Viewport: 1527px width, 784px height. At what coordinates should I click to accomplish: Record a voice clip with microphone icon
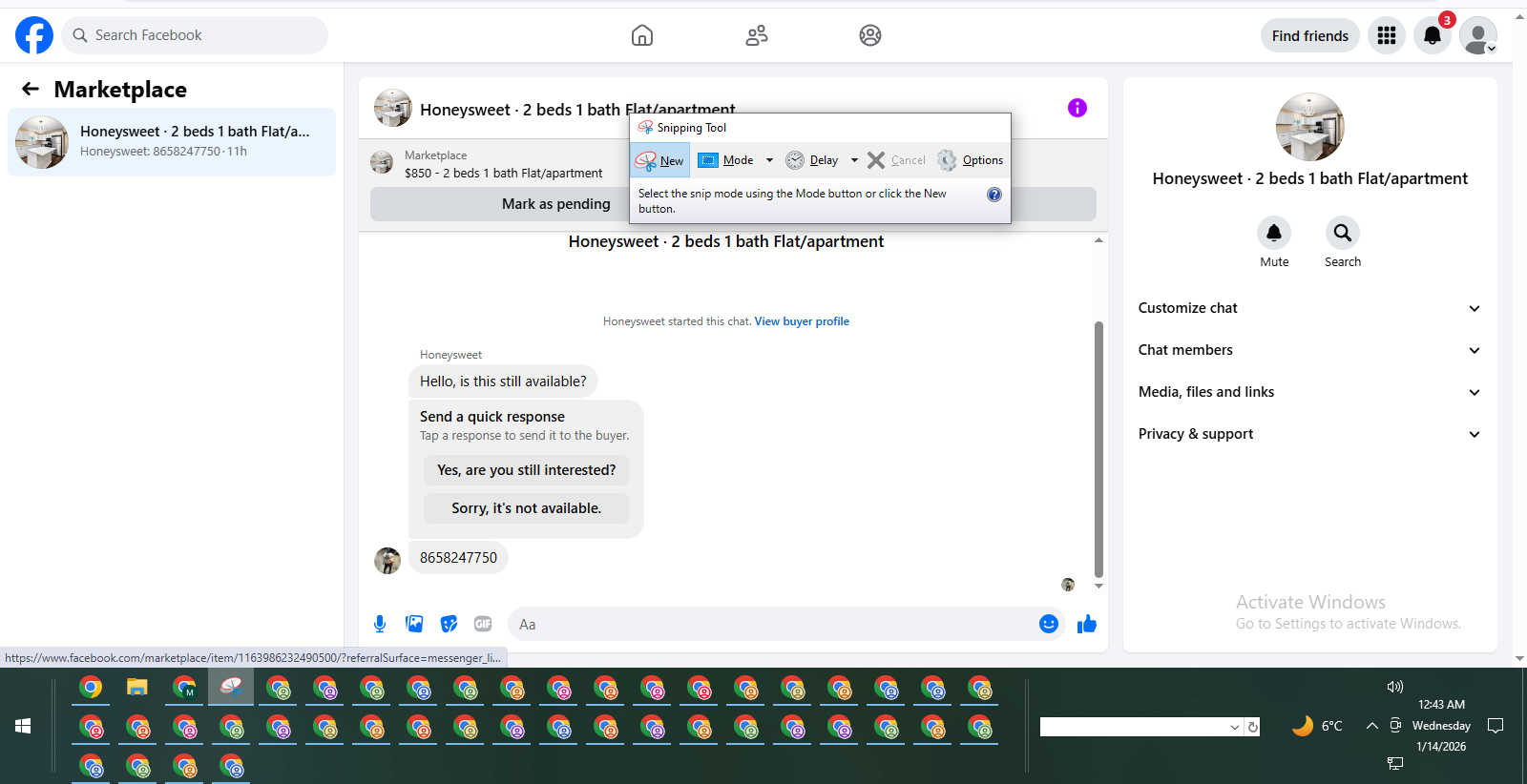(x=380, y=624)
